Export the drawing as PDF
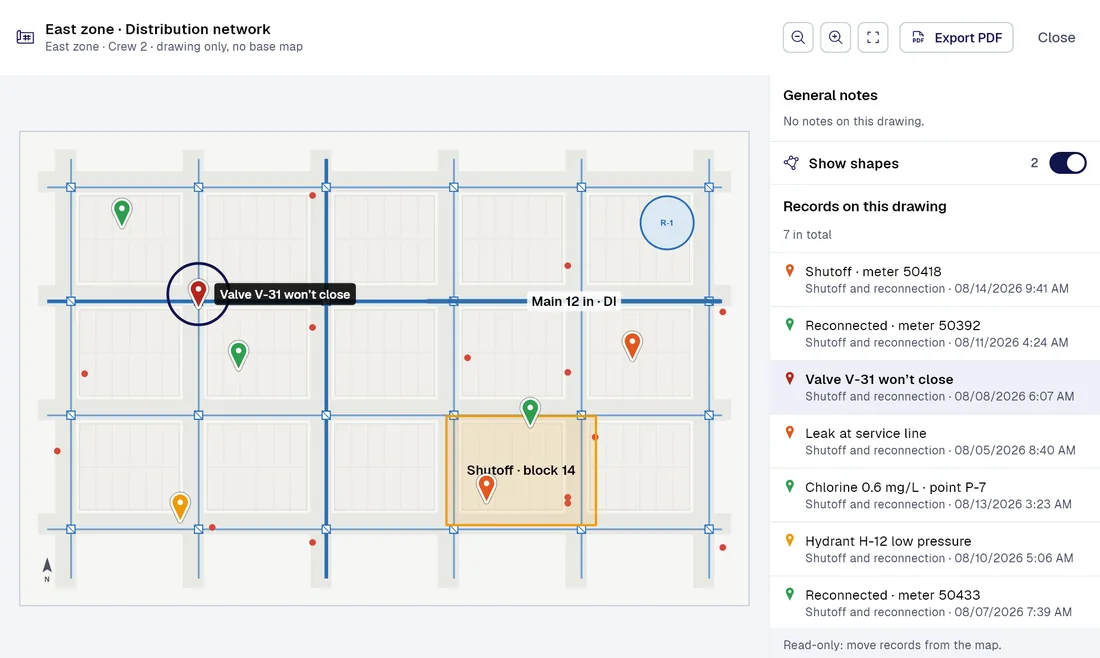 [x=956, y=37]
